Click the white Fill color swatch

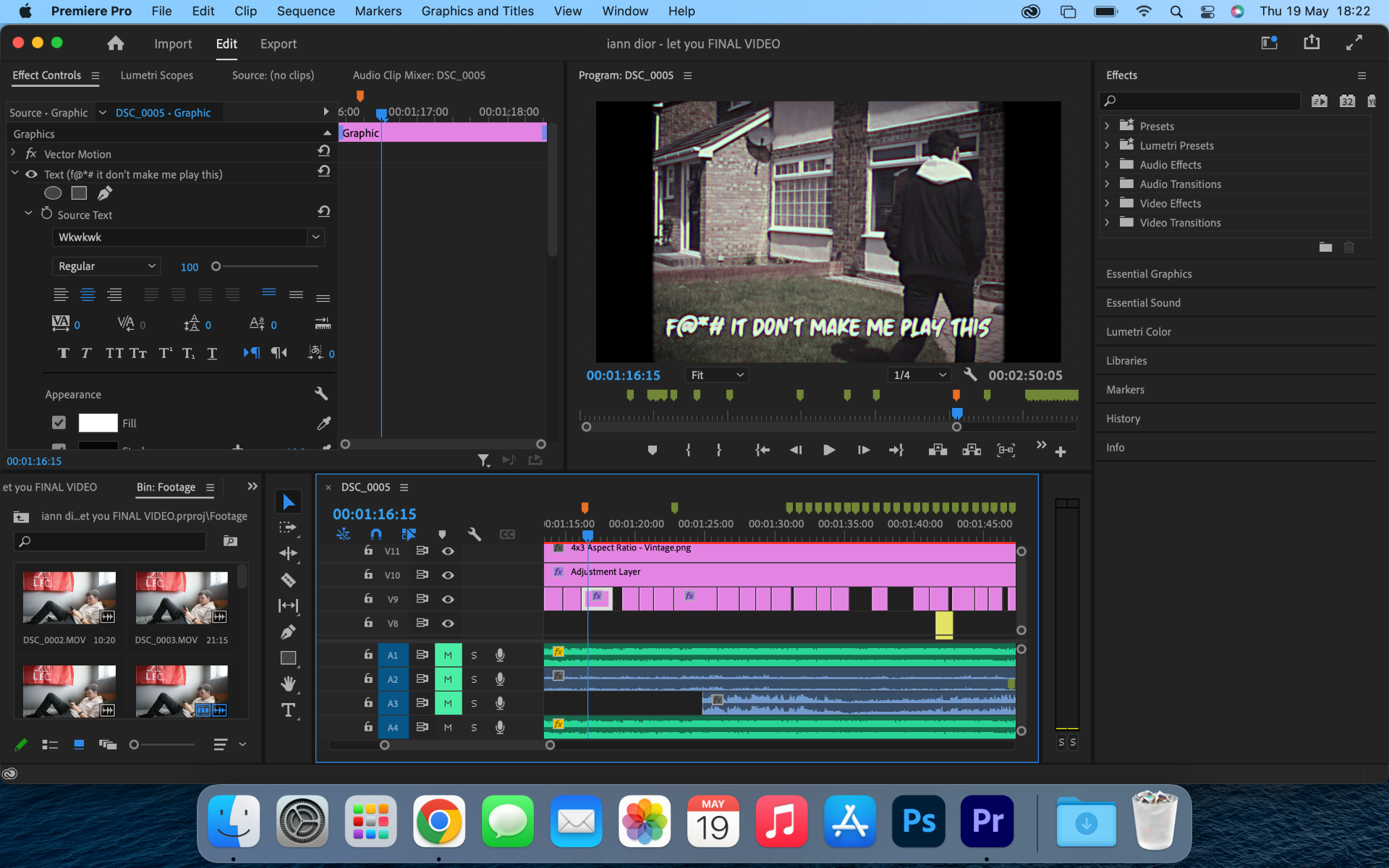[x=98, y=422]
